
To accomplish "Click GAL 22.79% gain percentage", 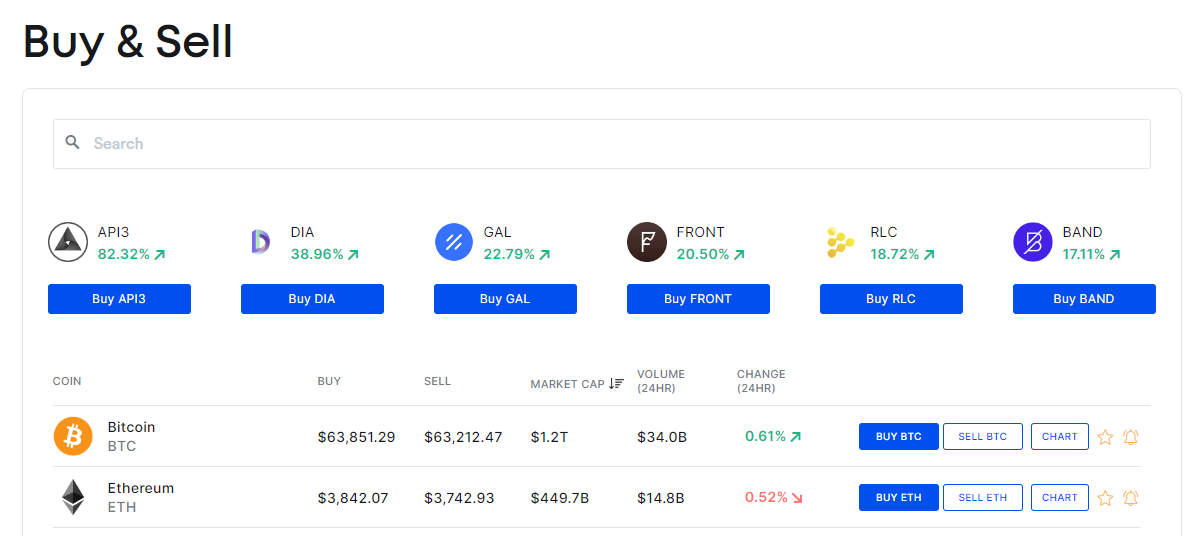I will (510, 254).
